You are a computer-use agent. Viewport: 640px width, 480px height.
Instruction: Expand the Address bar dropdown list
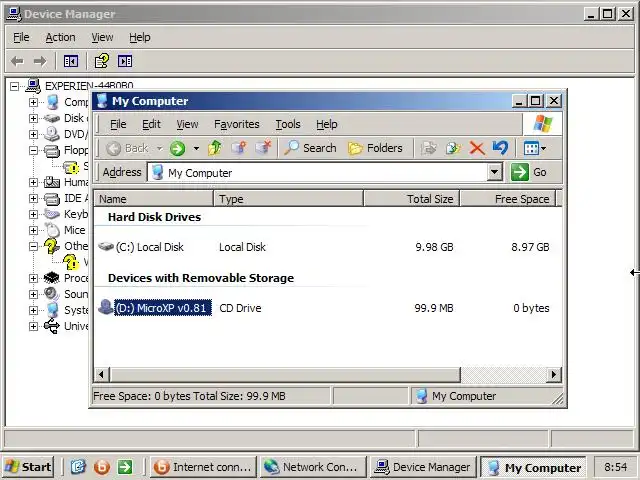click(x=494, y=172)
